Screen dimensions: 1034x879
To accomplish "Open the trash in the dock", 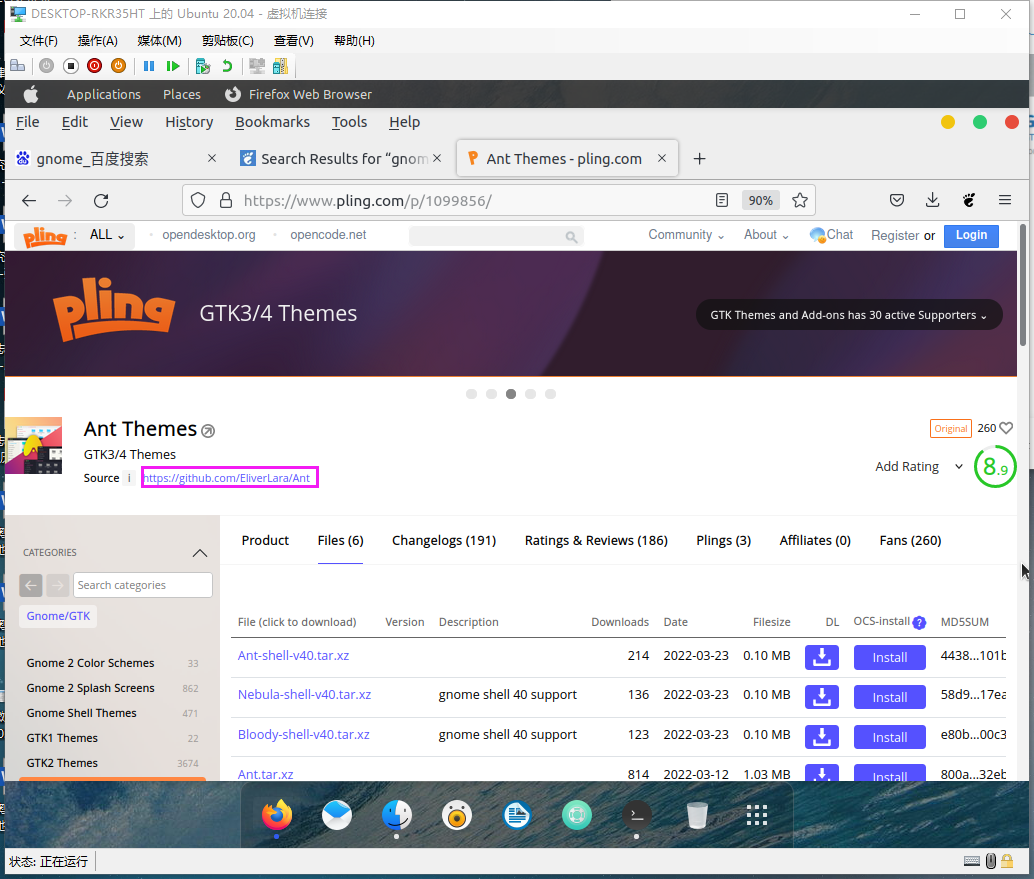I will click(697, 816).
